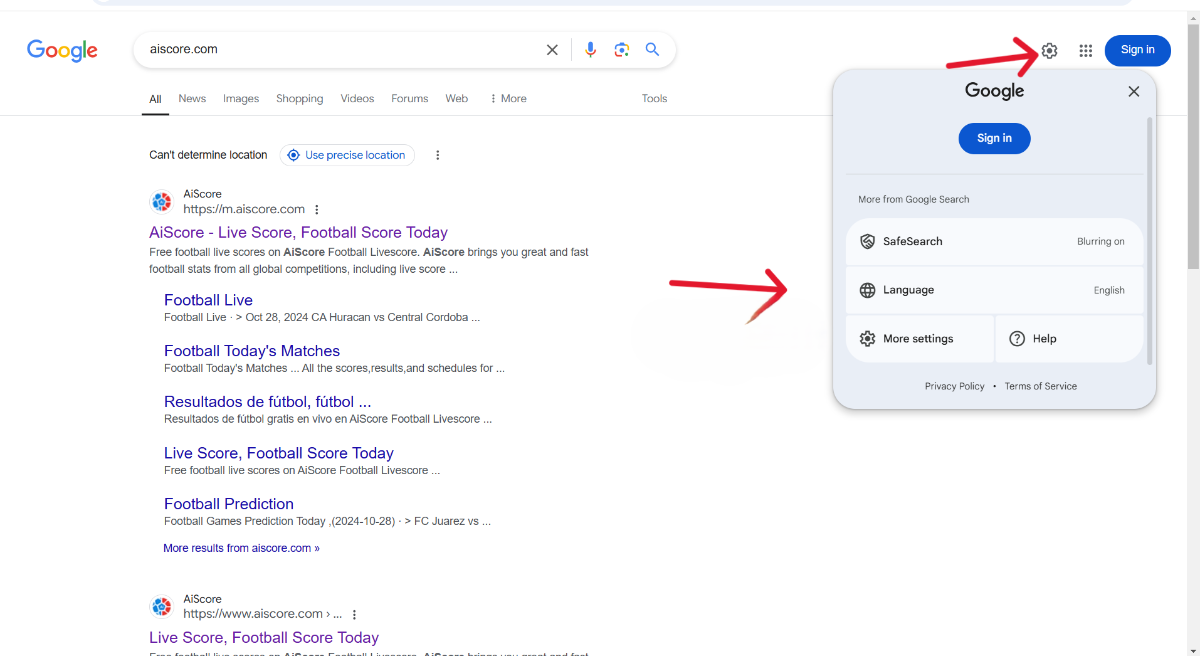Screen dimensions: 1200x656
Task: Click the More settings gear icon in panel
Action: 867,339
